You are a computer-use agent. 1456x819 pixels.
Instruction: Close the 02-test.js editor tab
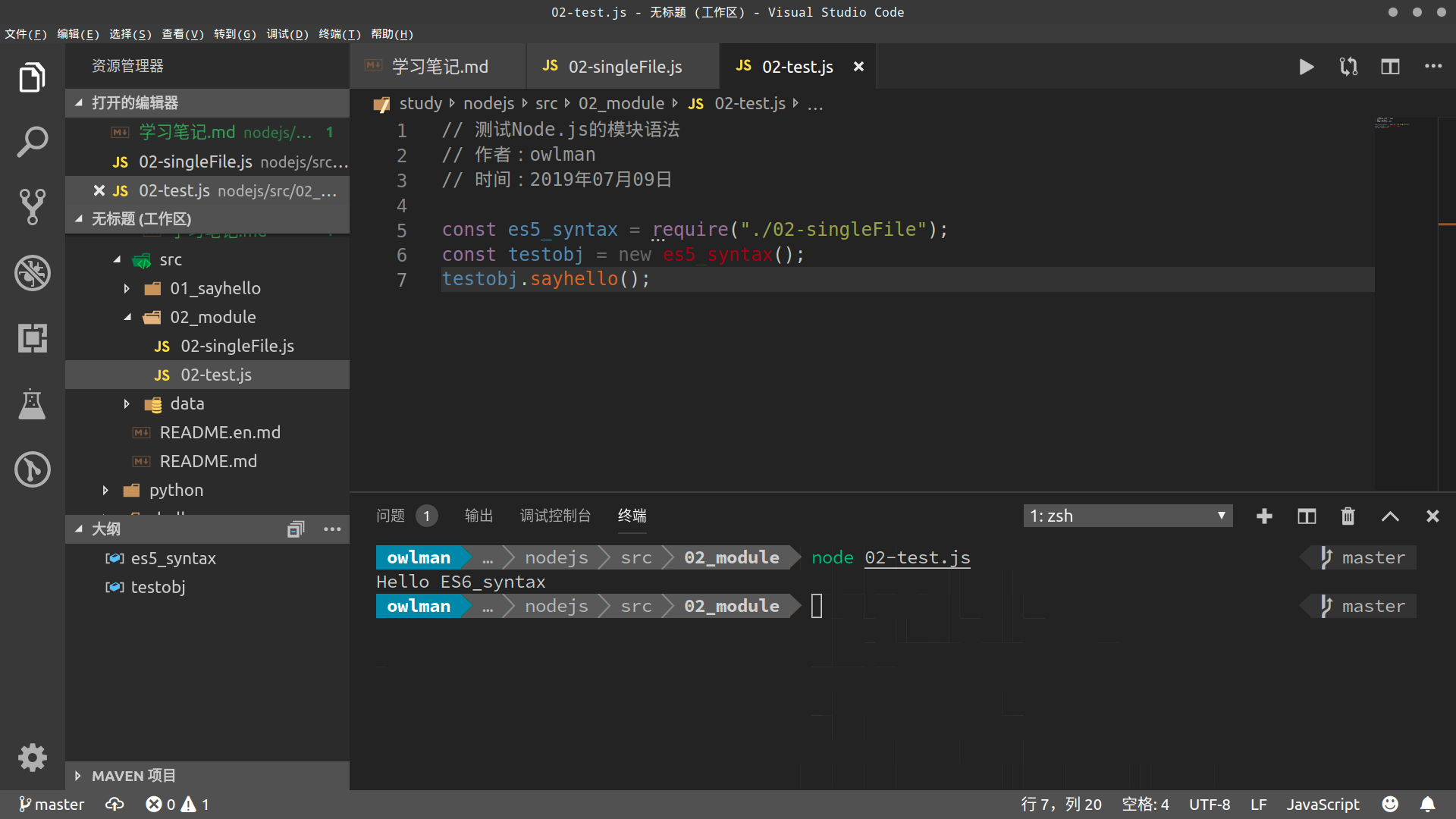click(858, 67)
